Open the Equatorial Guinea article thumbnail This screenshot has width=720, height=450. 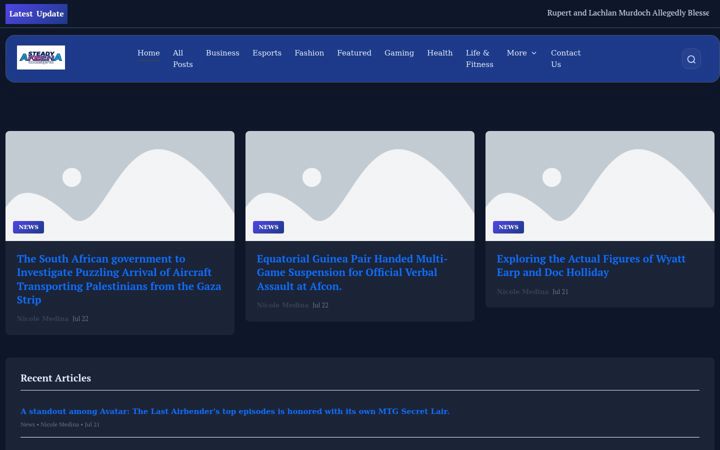360,186
